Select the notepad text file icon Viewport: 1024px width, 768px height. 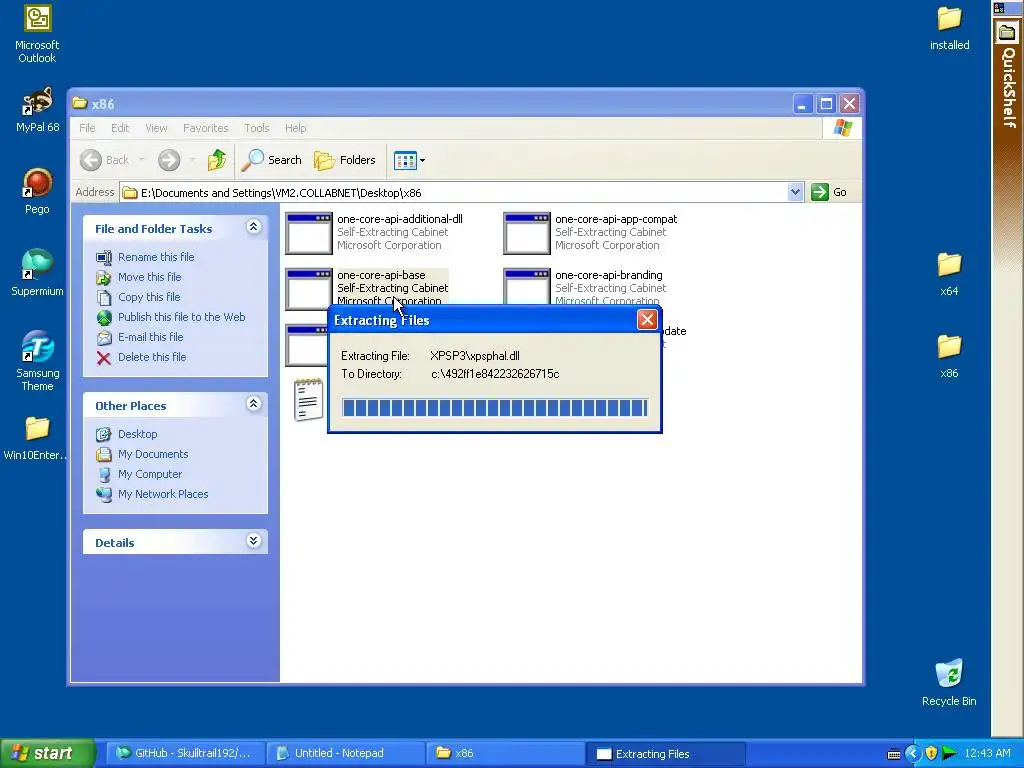coord(308,400)
